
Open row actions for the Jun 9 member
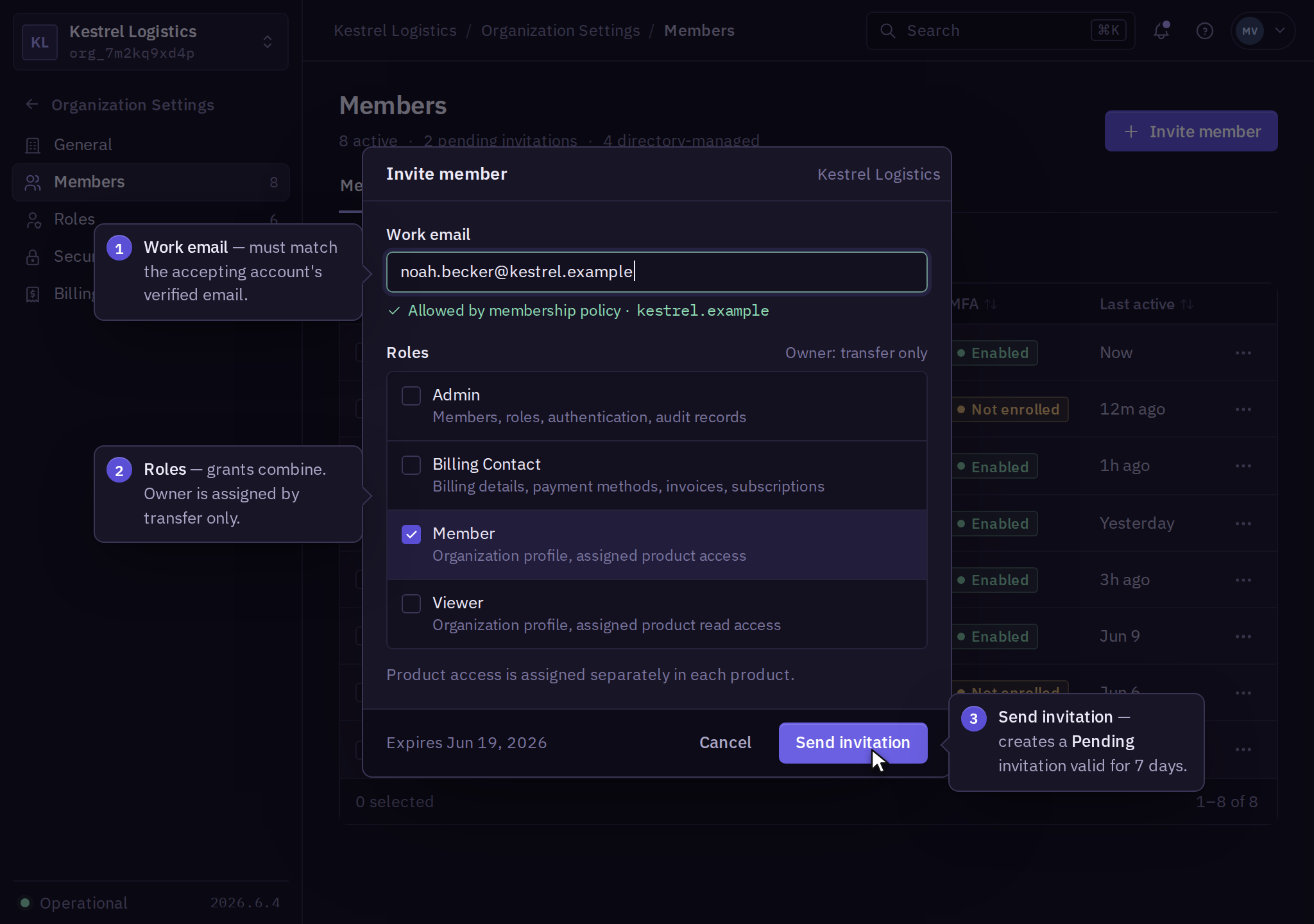[x=1243, y=637]
